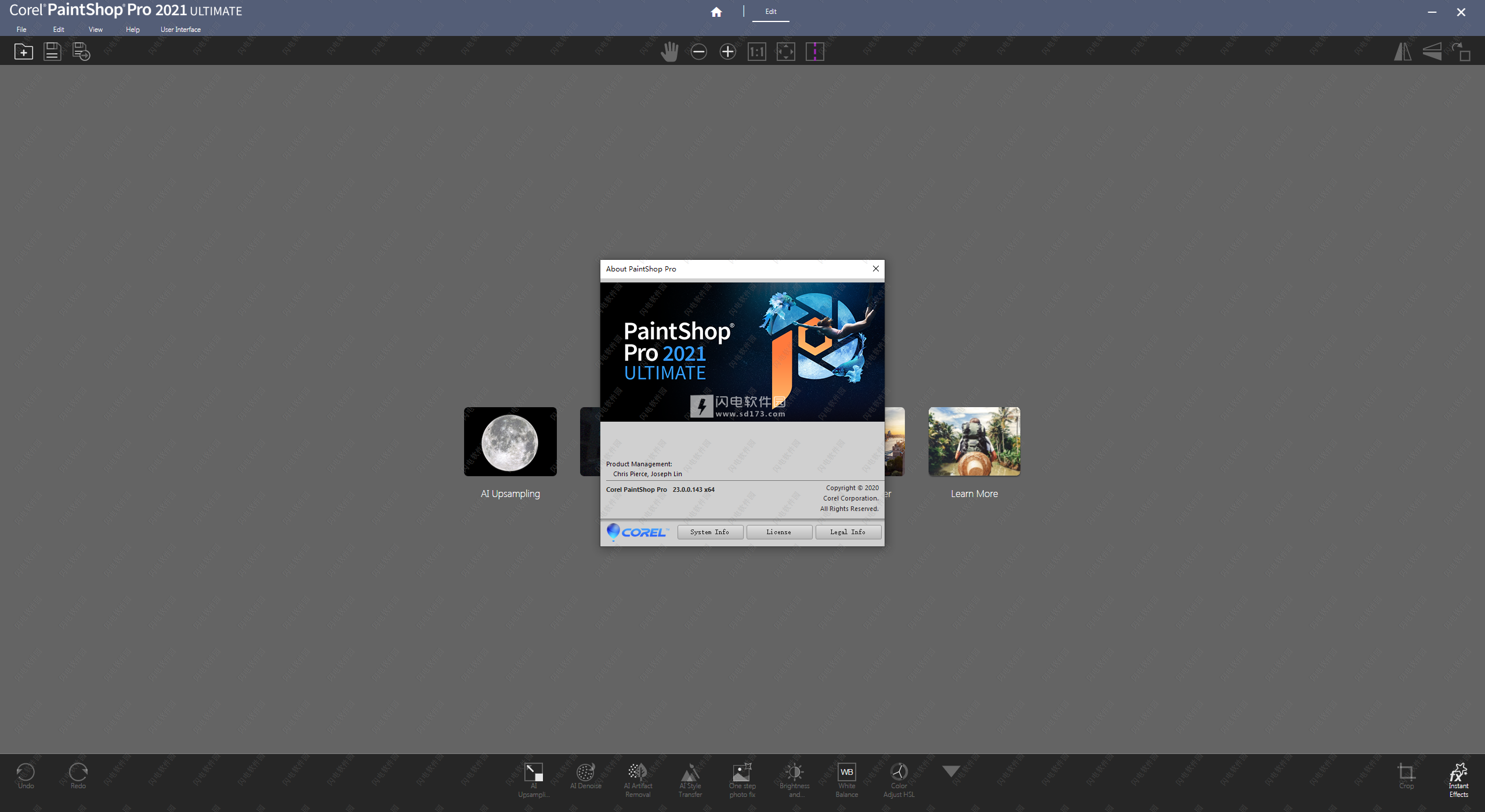Open Instant Effects
The width and height of the screenshot is (1485, 812).
pyautogui.click(x=1458, y=780)
